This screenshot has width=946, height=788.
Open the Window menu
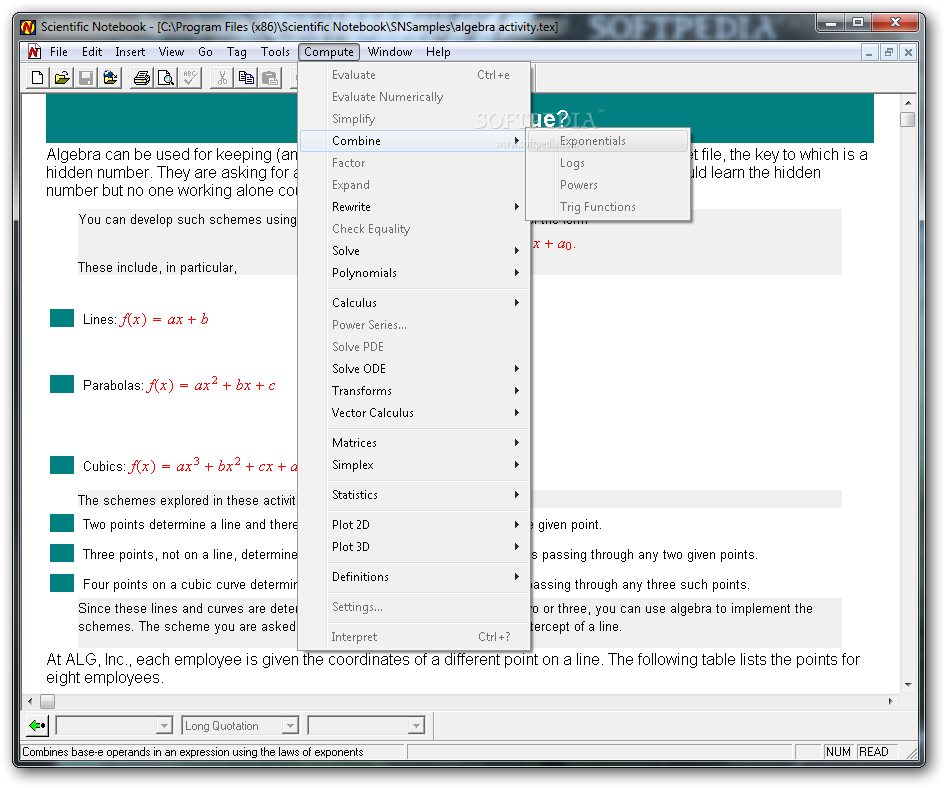390,52
